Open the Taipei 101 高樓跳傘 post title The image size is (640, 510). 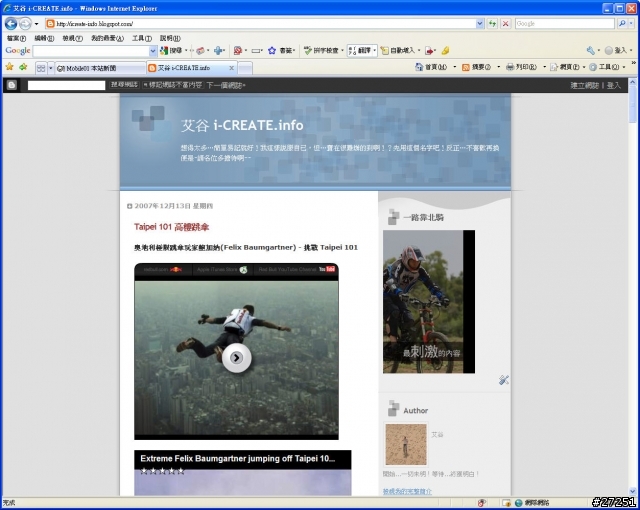click(x=171, y=227)
